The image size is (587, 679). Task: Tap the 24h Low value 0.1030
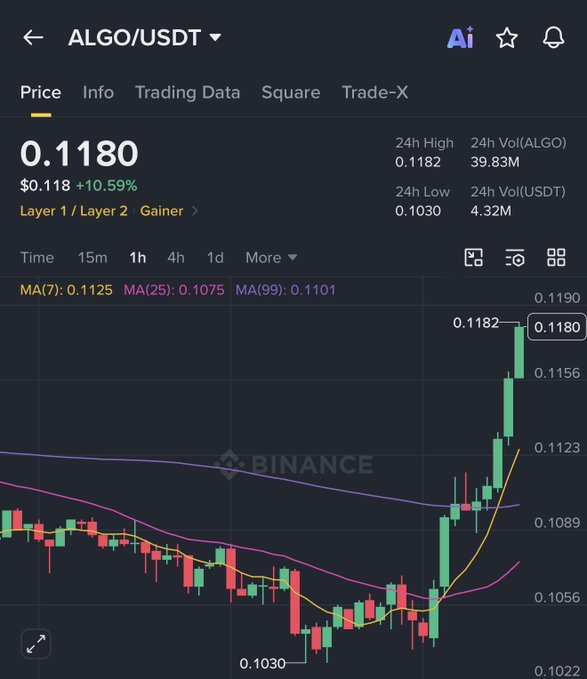click(418, 211)
